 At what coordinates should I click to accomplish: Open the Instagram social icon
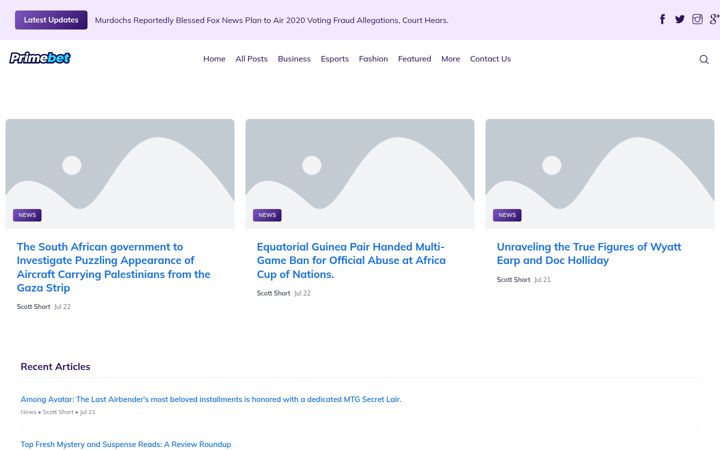pos(697,19)
